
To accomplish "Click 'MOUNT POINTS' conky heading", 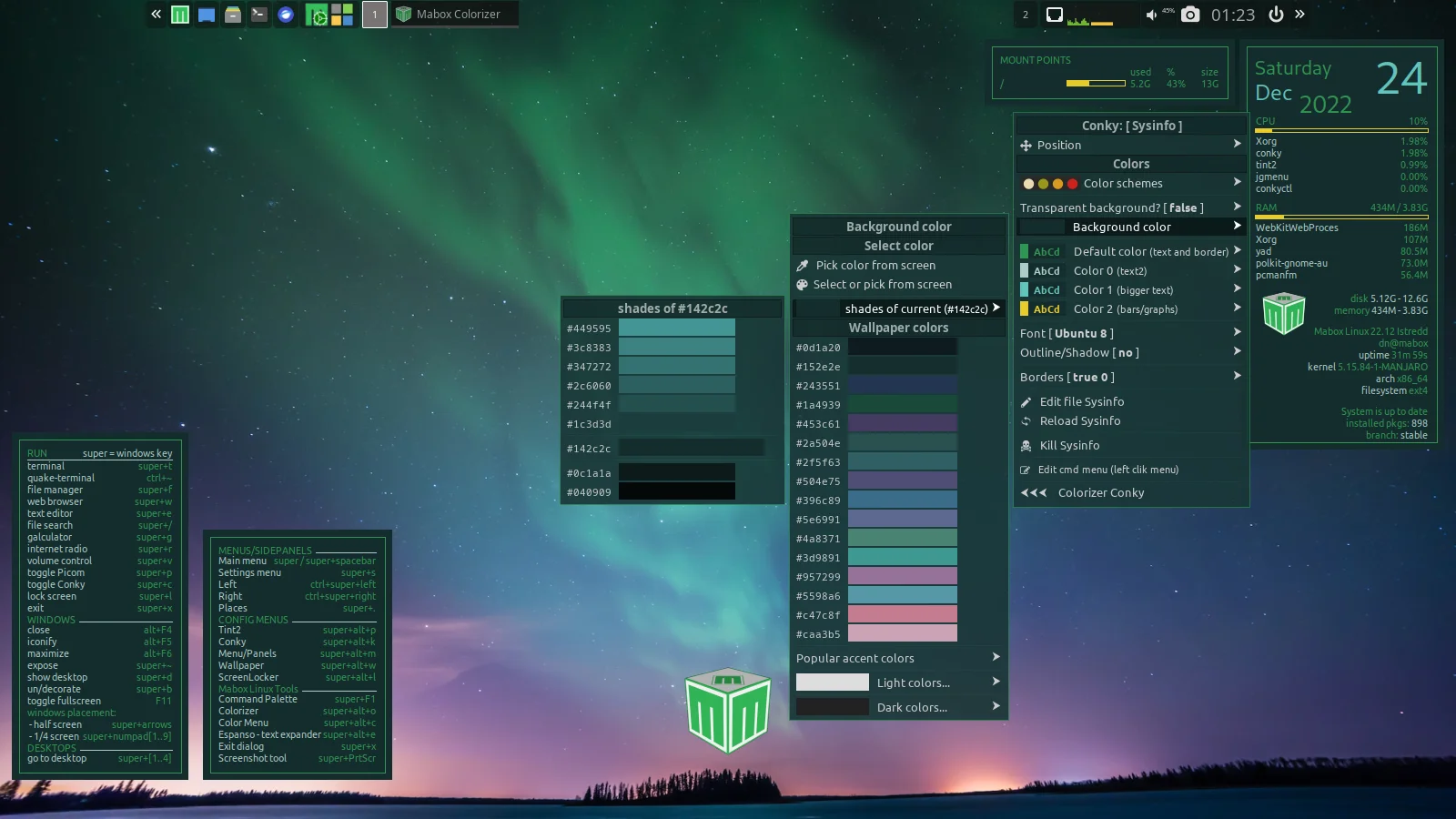I will tap(1035, 60).
